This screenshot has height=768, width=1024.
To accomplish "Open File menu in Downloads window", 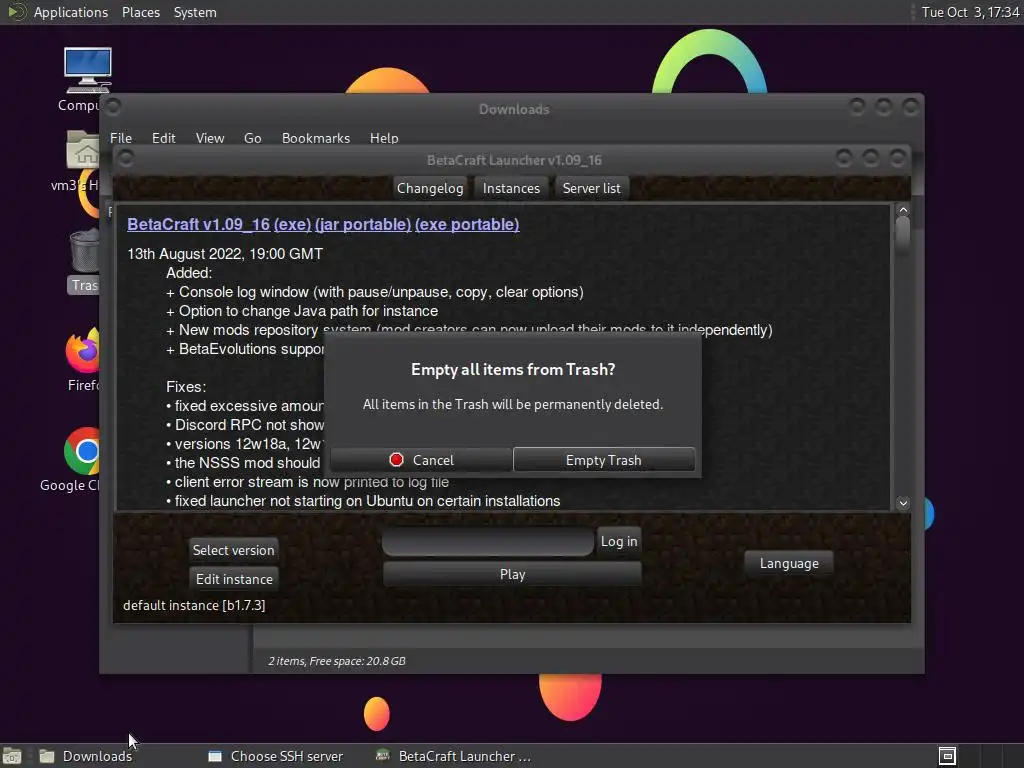I will 121,138.
